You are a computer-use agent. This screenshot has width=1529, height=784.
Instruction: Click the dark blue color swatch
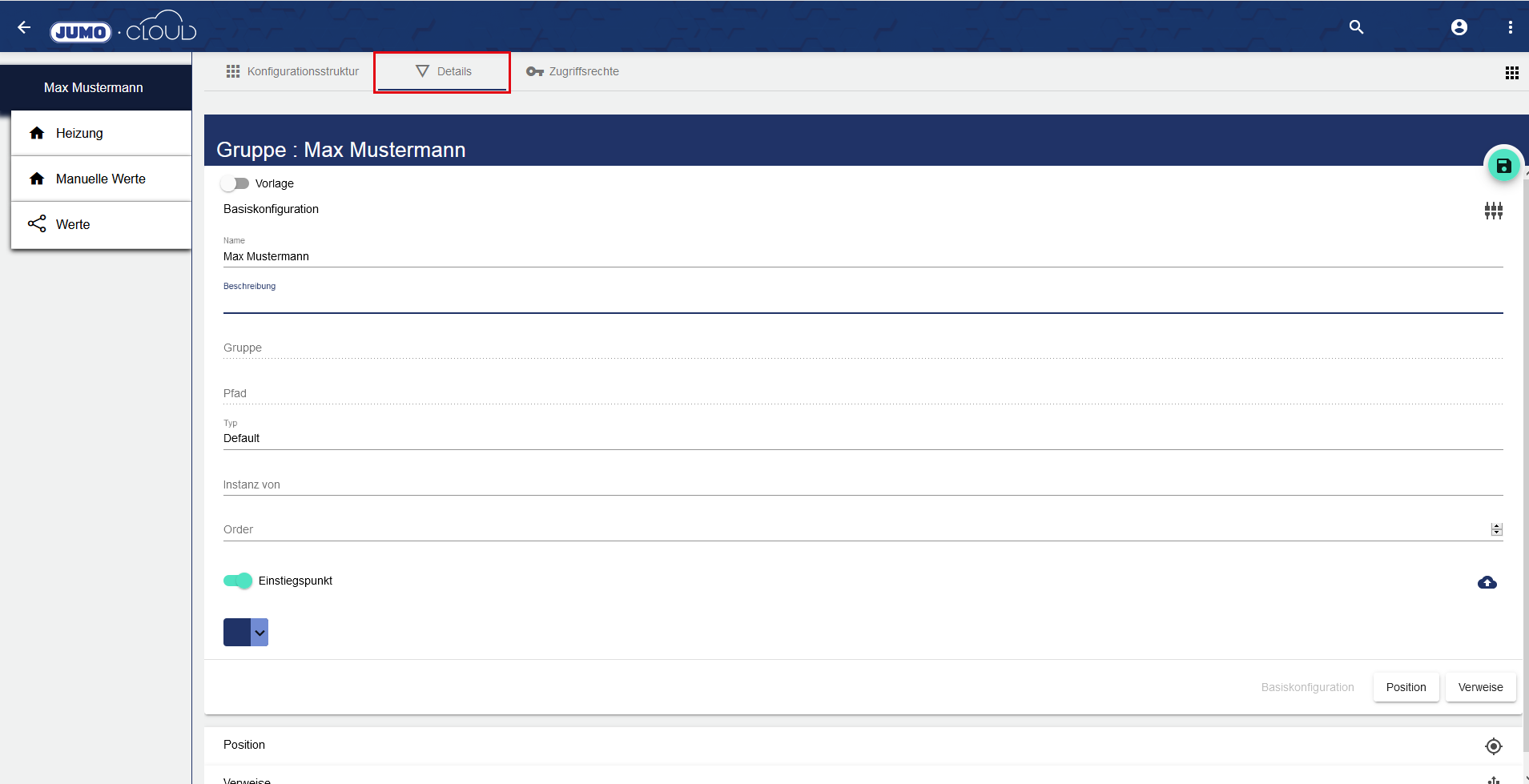coord(237,633)
